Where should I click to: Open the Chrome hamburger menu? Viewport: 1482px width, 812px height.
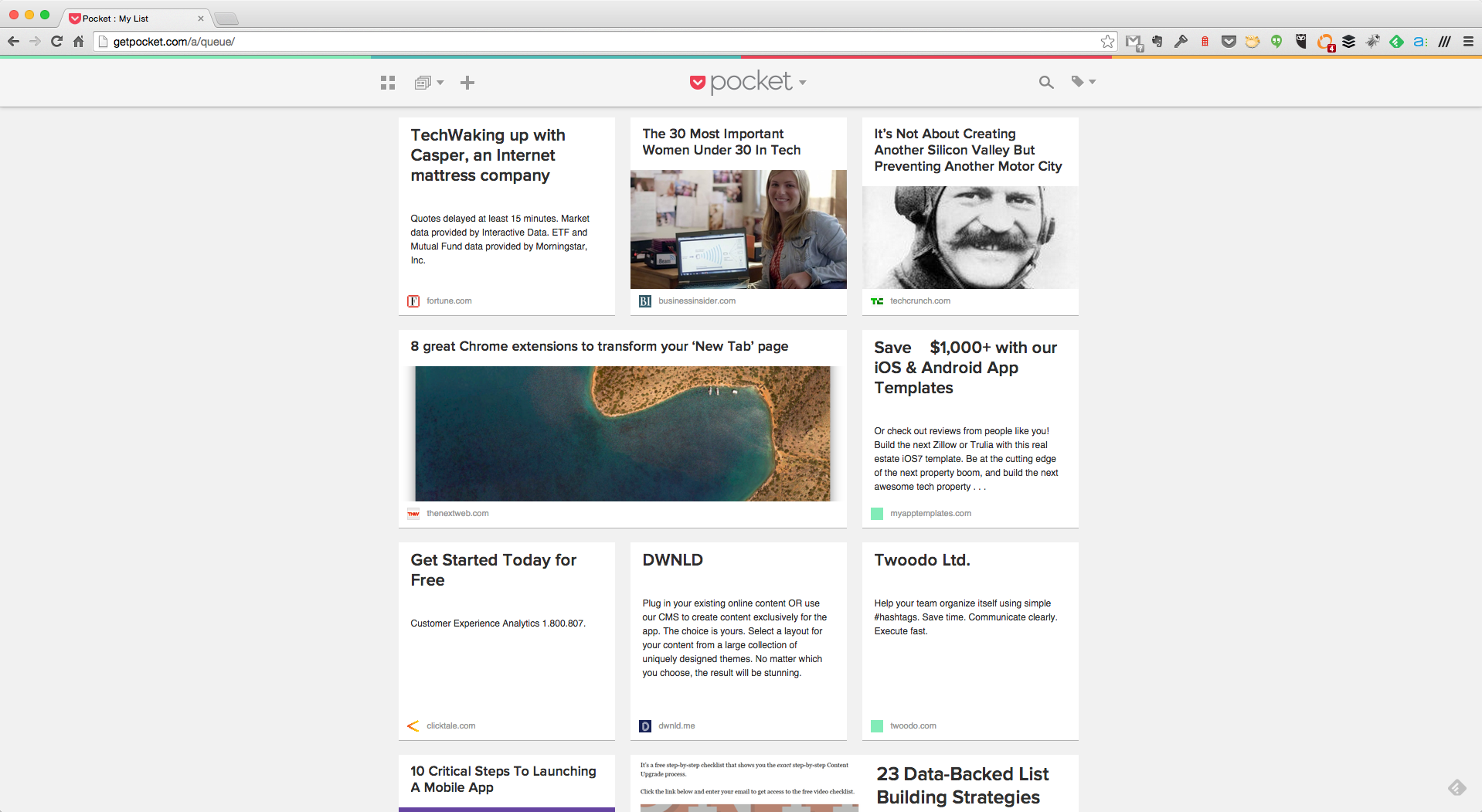click(1468, 42)
